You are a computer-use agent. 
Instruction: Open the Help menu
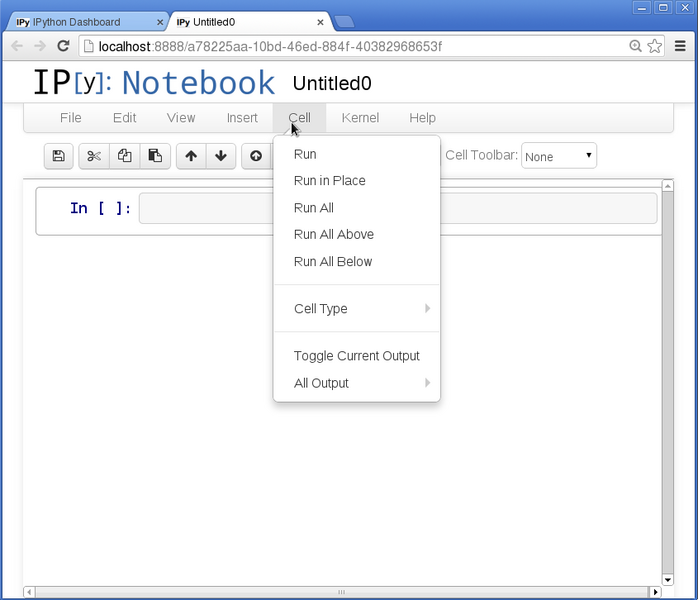click(x=422, y=118)
